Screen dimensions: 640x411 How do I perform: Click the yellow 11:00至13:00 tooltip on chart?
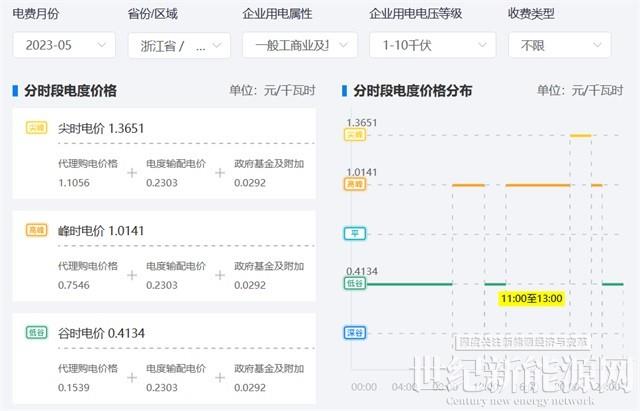pos(531,298)
